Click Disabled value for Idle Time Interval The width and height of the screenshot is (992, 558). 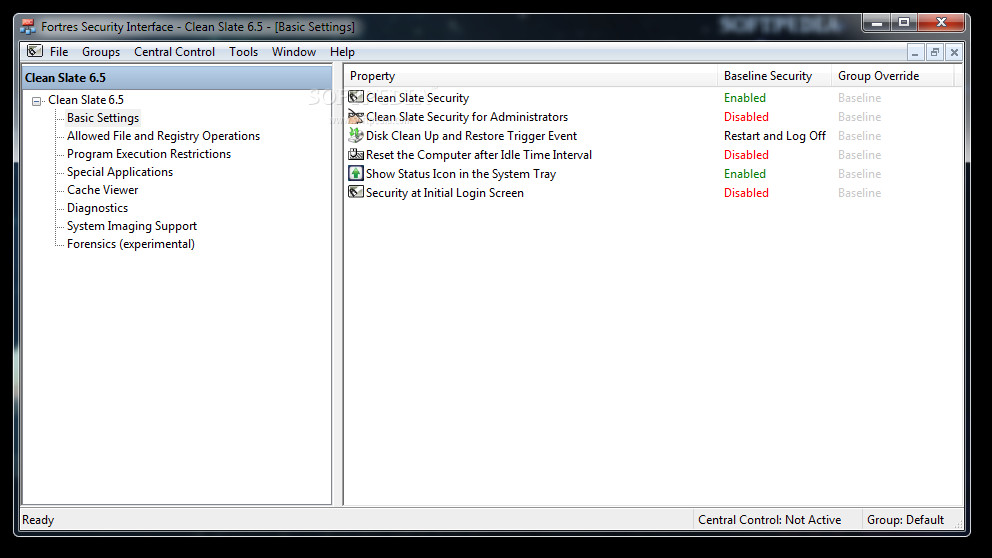746,155
